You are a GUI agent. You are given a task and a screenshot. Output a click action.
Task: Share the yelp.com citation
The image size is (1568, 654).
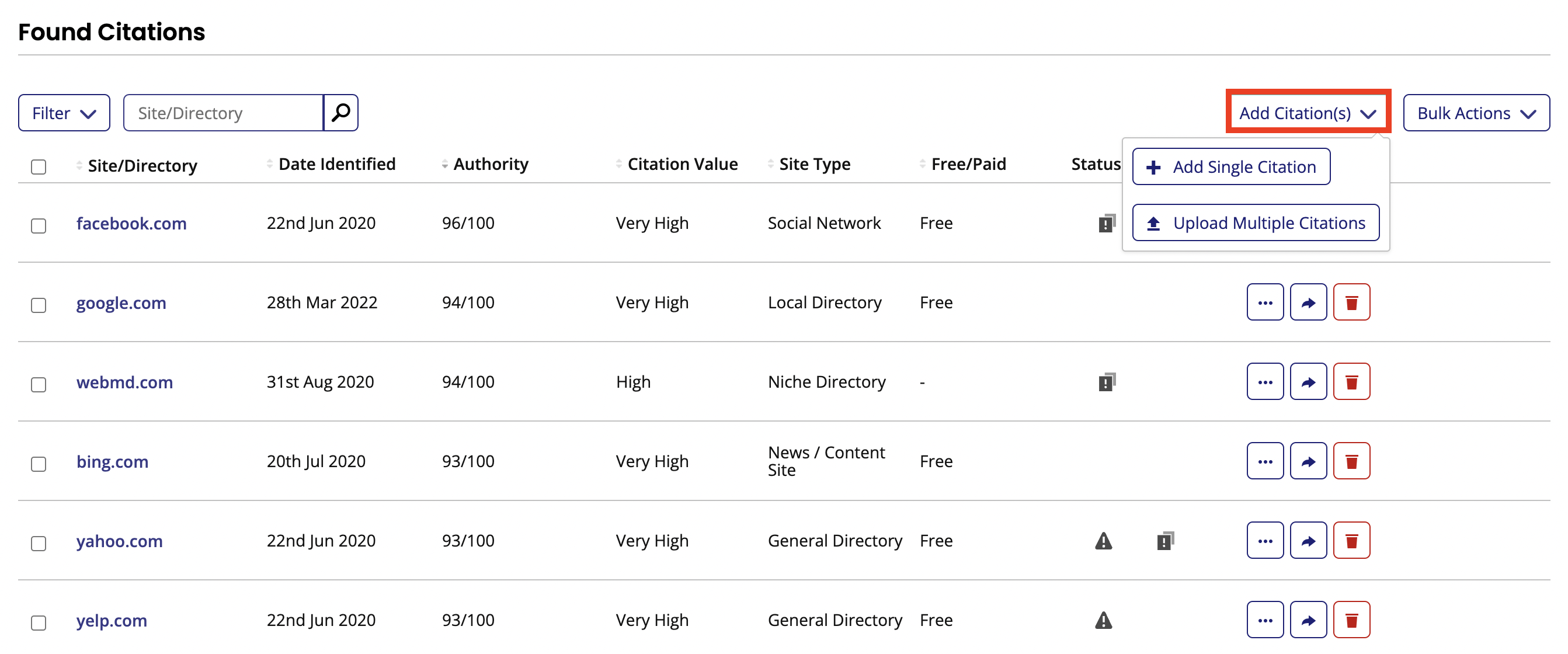tap(1308, 620)
